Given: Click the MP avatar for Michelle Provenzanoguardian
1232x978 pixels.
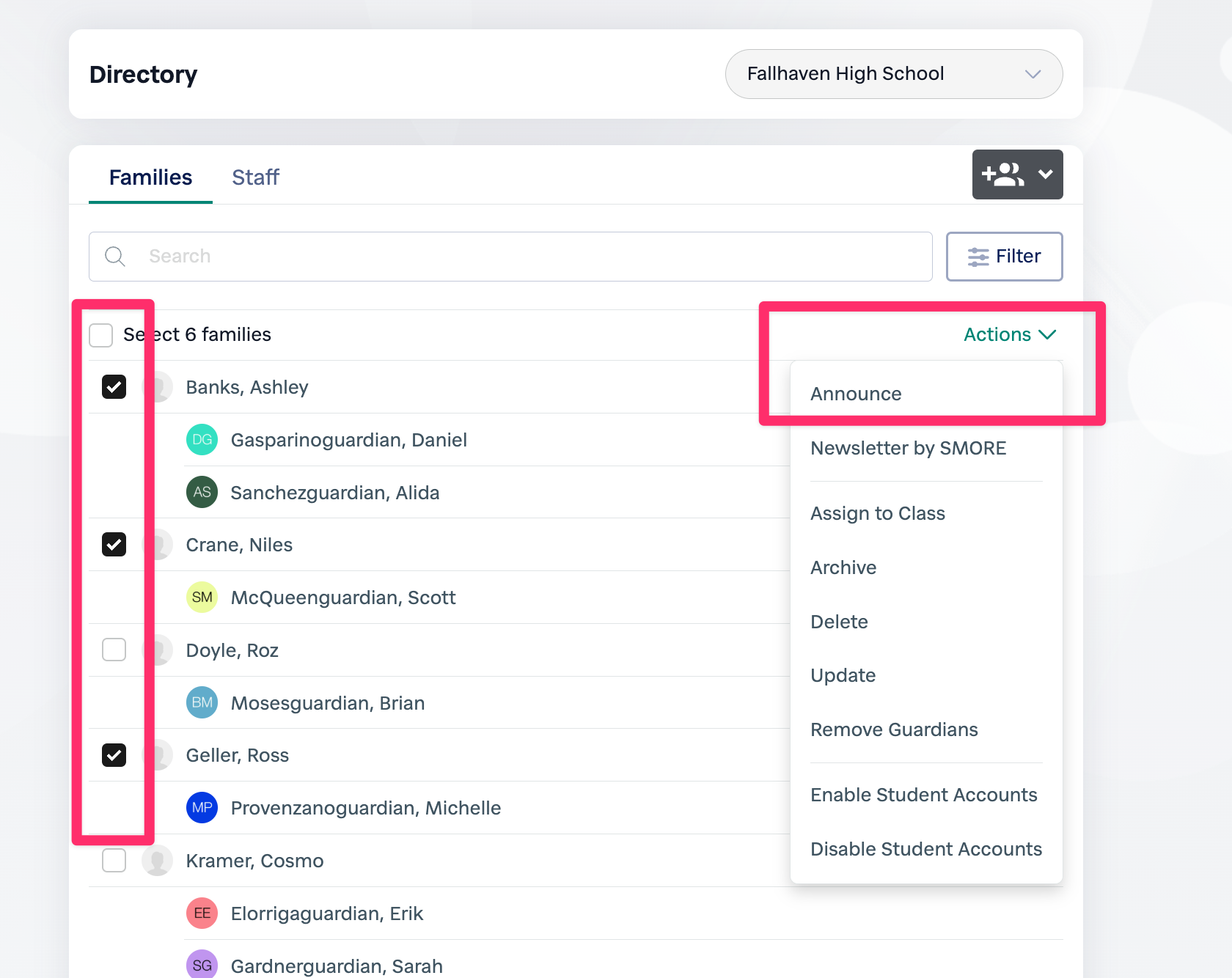Looking at the screenshot, I should click(x=202, y=808).
